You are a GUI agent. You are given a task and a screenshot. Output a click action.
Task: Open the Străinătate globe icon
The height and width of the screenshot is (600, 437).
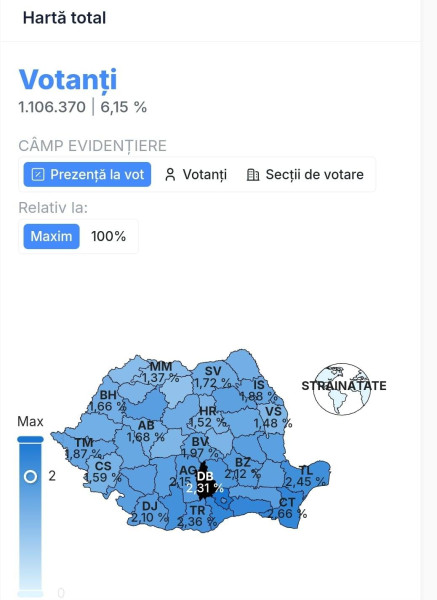pyautogui.click(x=342, y=389)
